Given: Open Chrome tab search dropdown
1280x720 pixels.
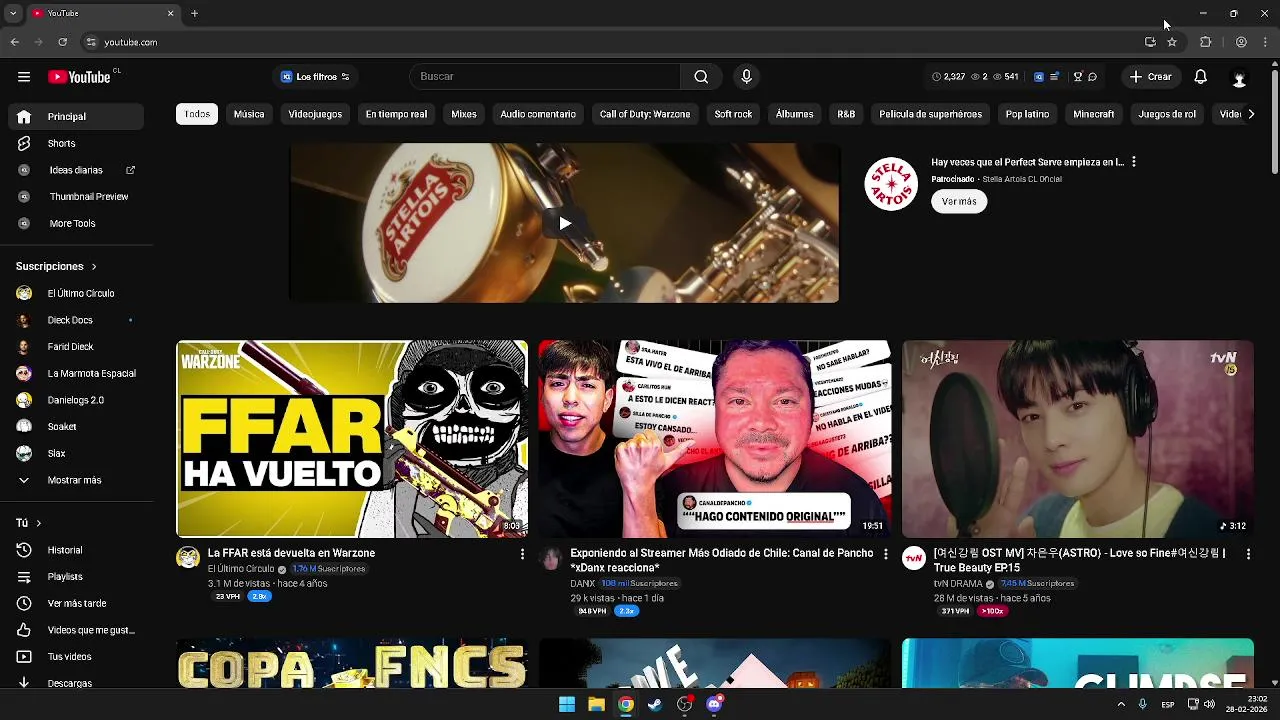Looking at the screenshot, I should (13, 13).
